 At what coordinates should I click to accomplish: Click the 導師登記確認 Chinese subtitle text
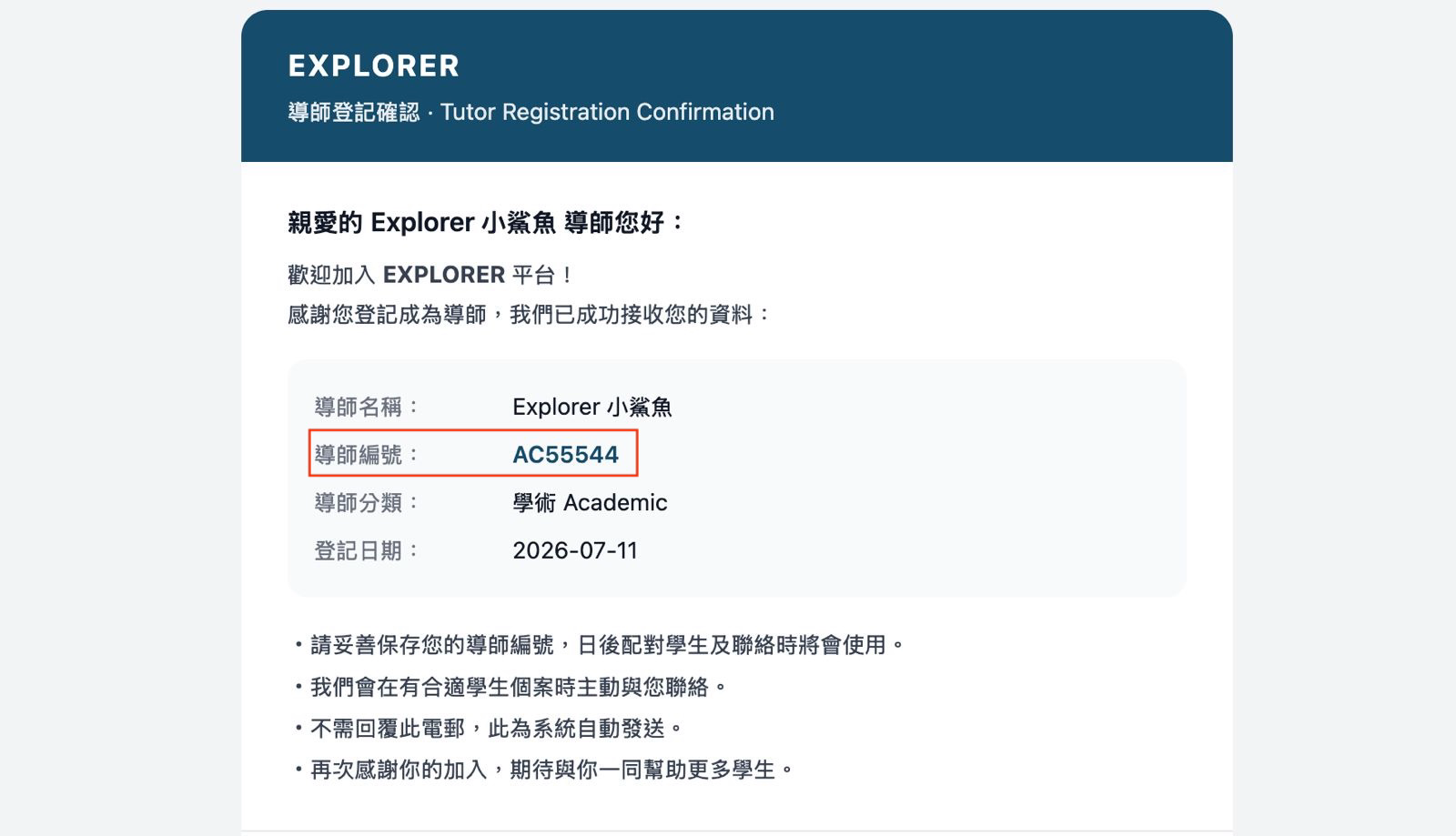tap(353, 112)
